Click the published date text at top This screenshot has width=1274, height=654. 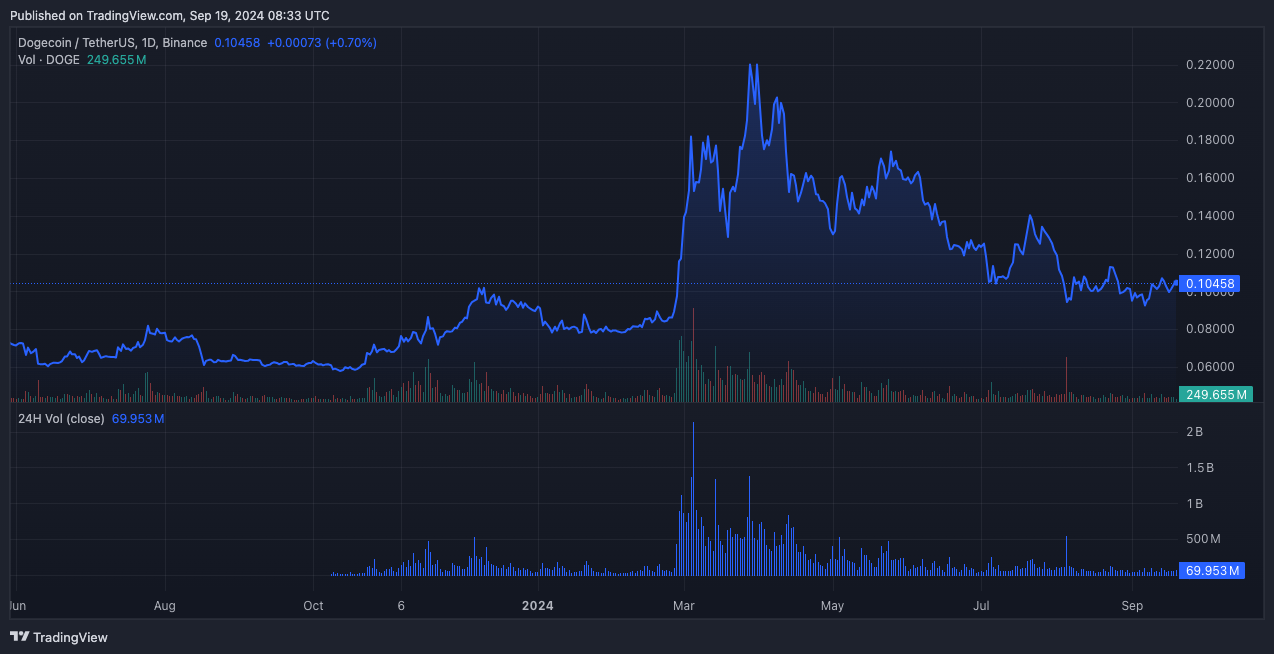point(170,15)
